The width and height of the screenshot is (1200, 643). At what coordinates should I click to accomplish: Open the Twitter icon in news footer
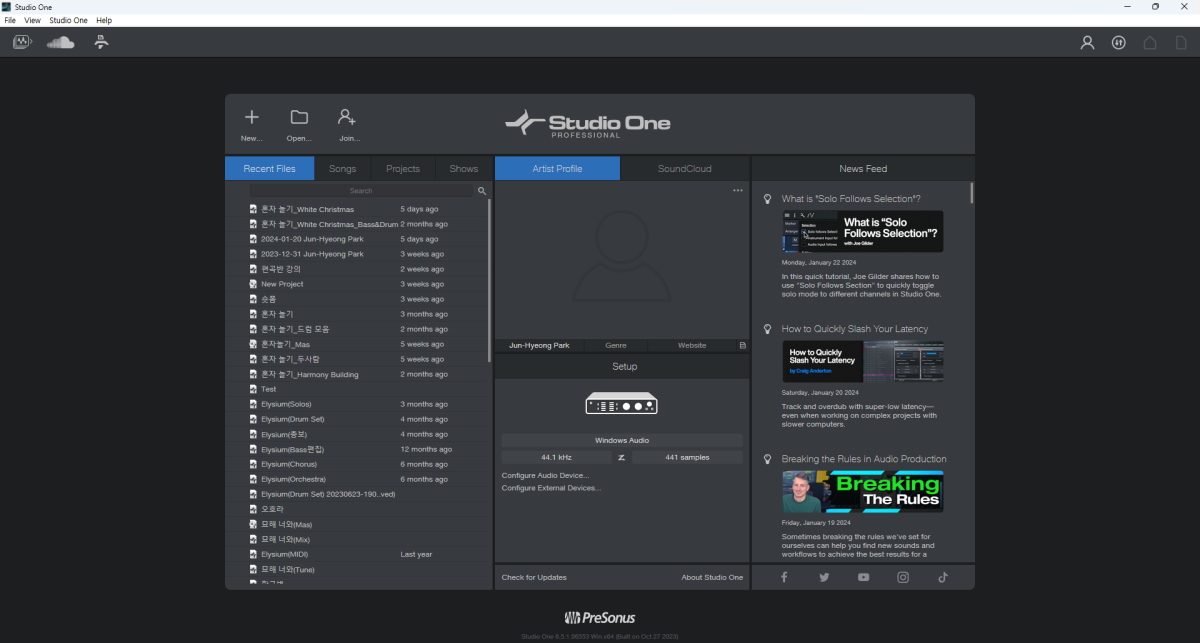[824, 577]
